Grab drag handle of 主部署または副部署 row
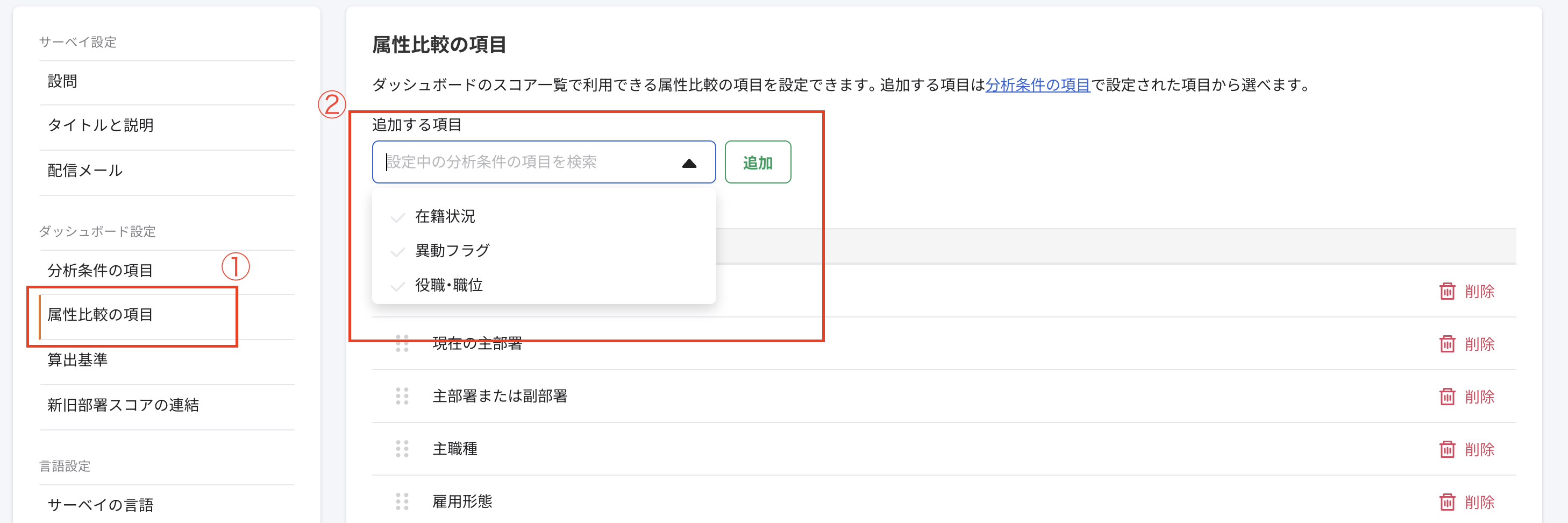Image resolution: width=1568 pixels, height=523 pixels. coord(402,397)
